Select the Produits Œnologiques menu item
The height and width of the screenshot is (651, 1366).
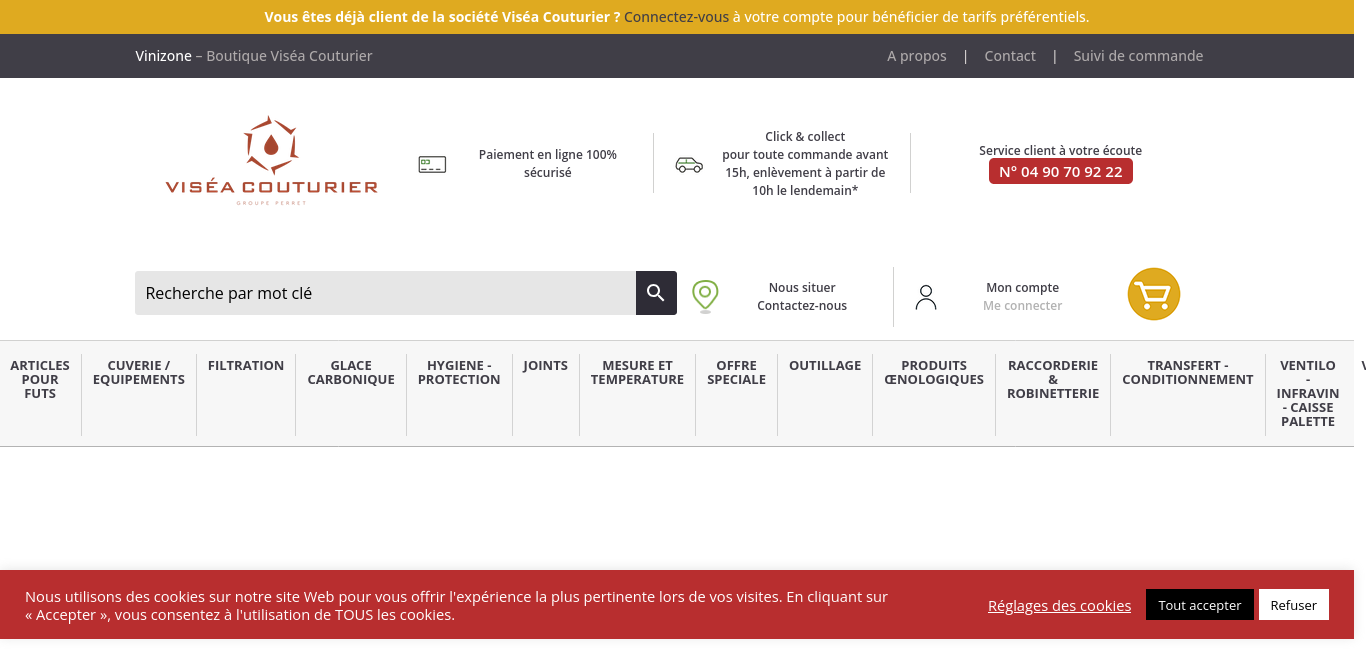934,373
